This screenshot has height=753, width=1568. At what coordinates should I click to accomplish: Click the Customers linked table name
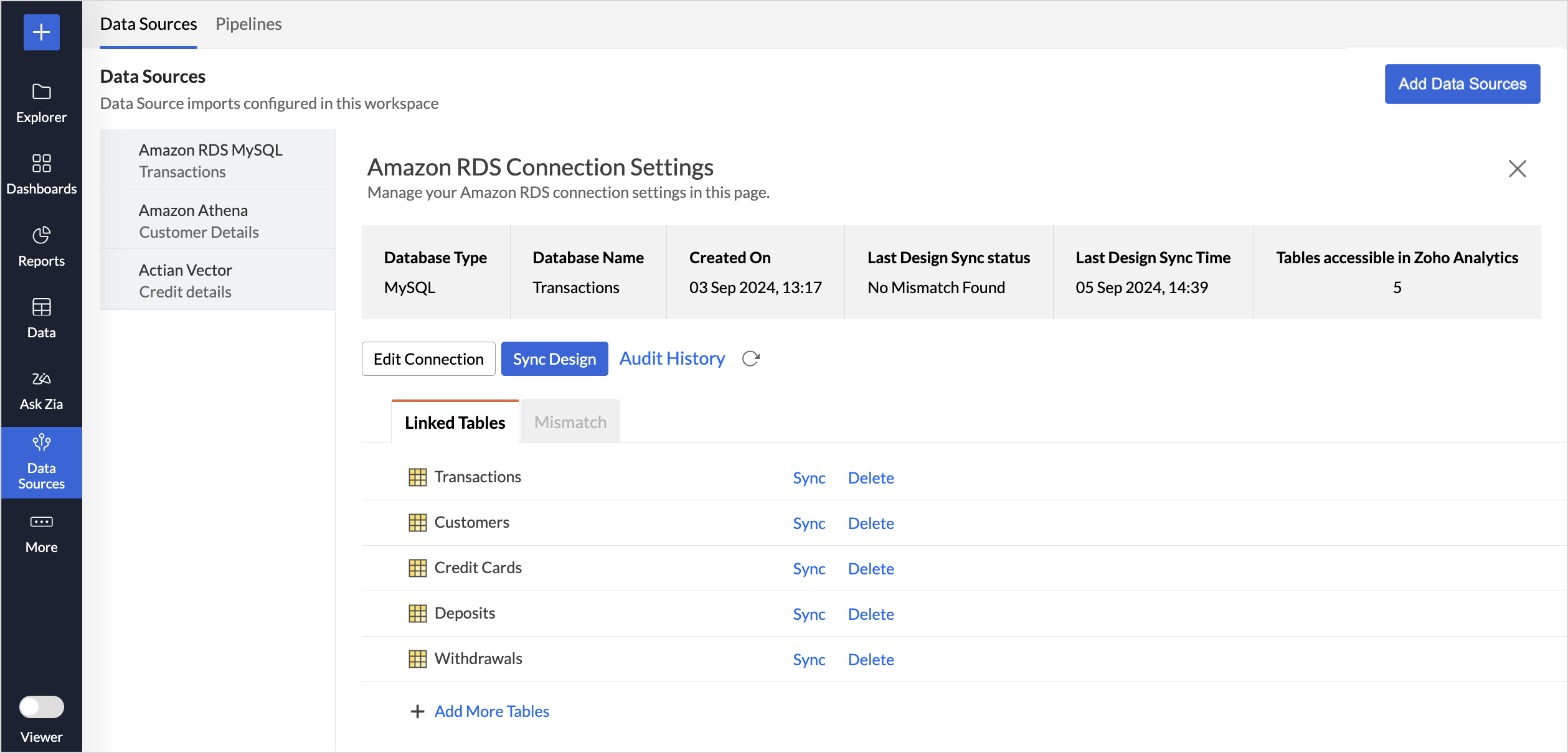[471, 522]
